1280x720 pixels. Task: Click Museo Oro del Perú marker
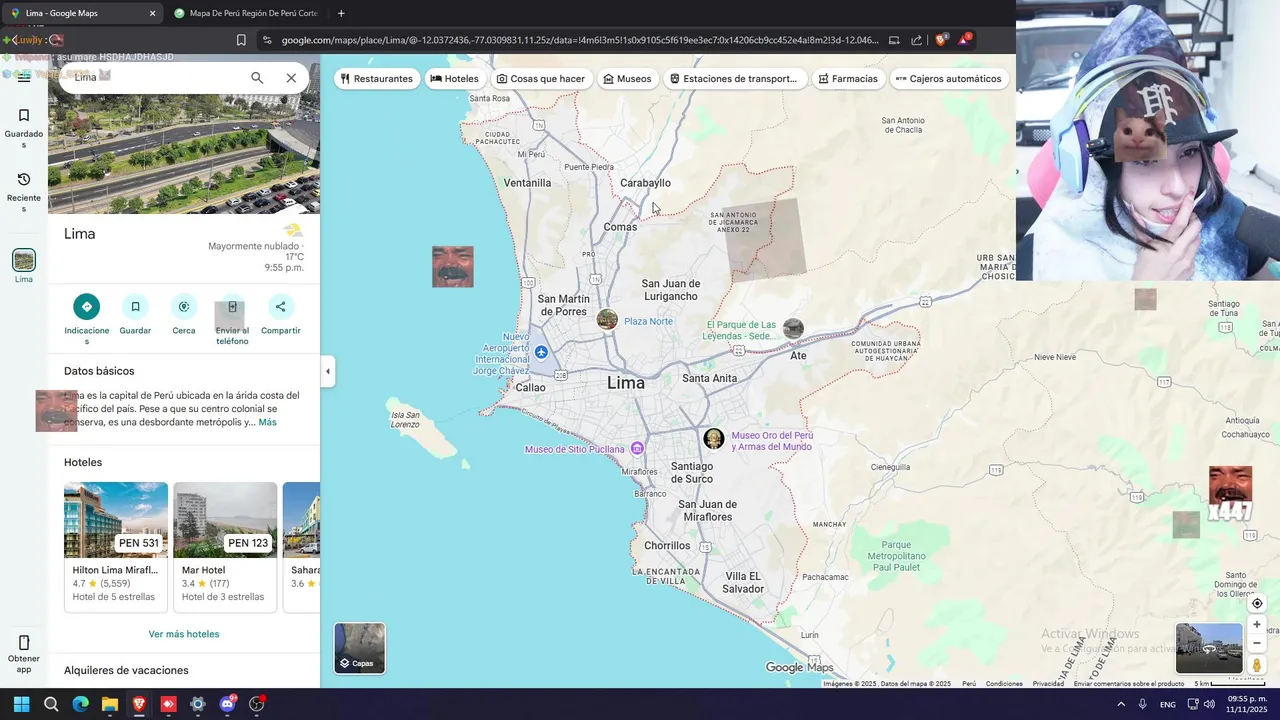[x=714, y=439]
